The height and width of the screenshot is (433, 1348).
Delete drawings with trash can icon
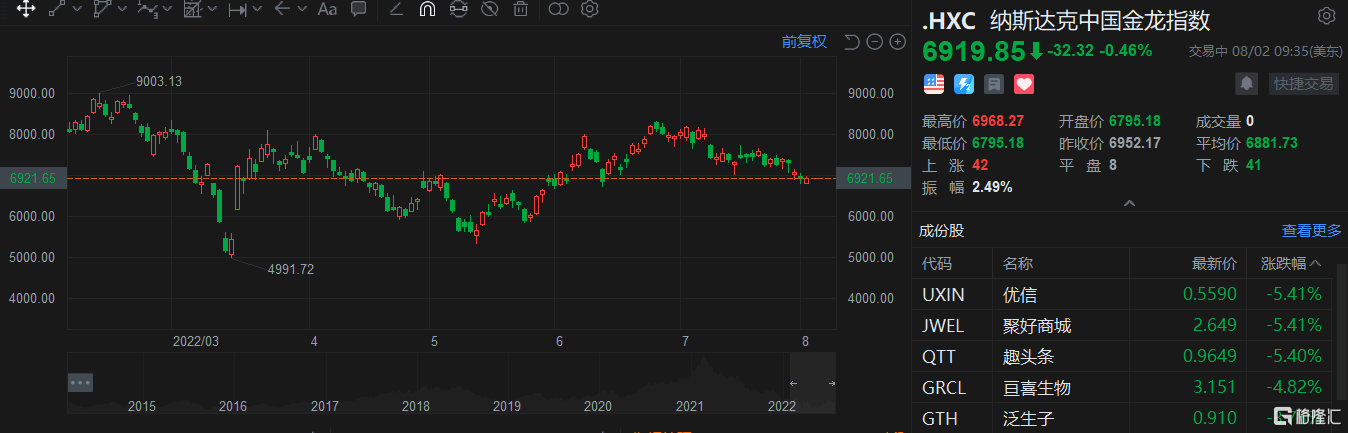tap(520, 10)
